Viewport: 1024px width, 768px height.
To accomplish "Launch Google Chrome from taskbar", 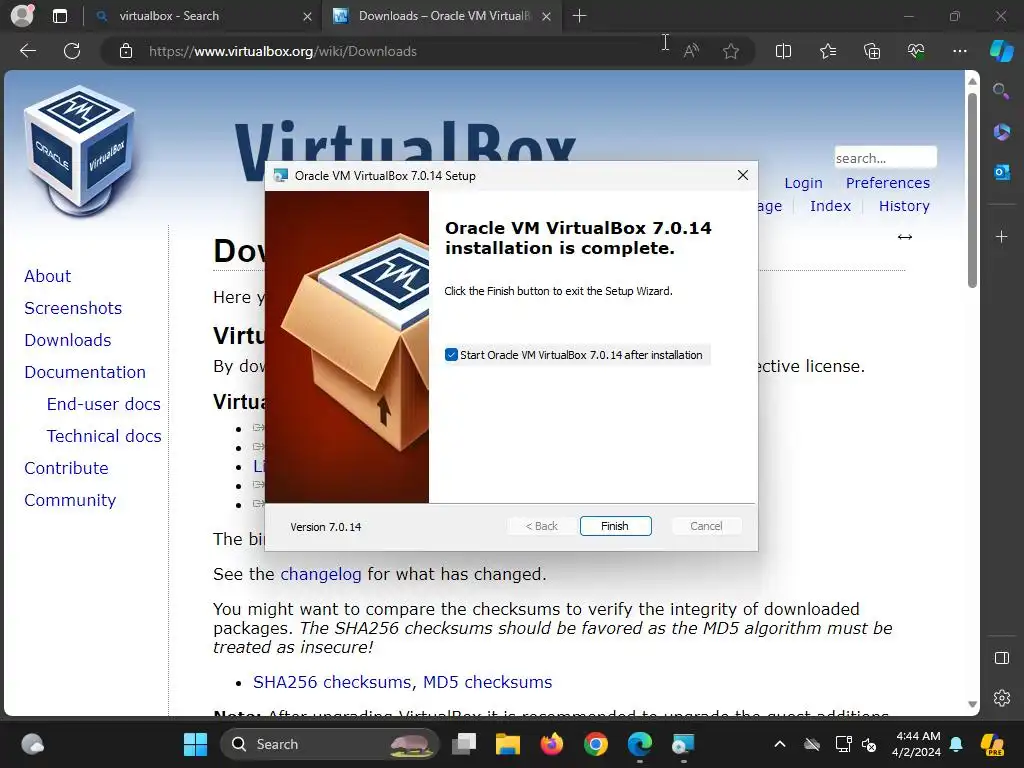I will 596,744.
